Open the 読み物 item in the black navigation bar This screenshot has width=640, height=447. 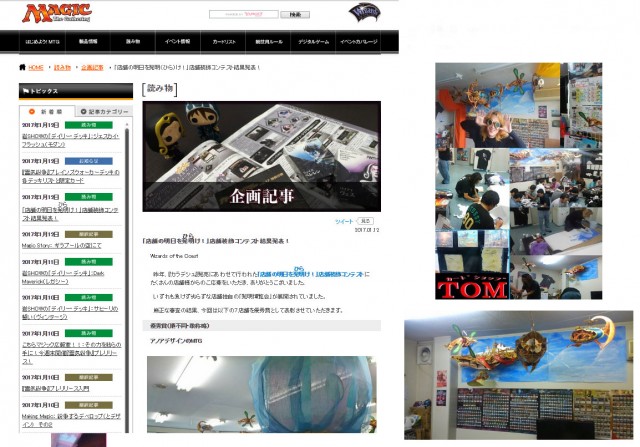[x=133, y=42]
